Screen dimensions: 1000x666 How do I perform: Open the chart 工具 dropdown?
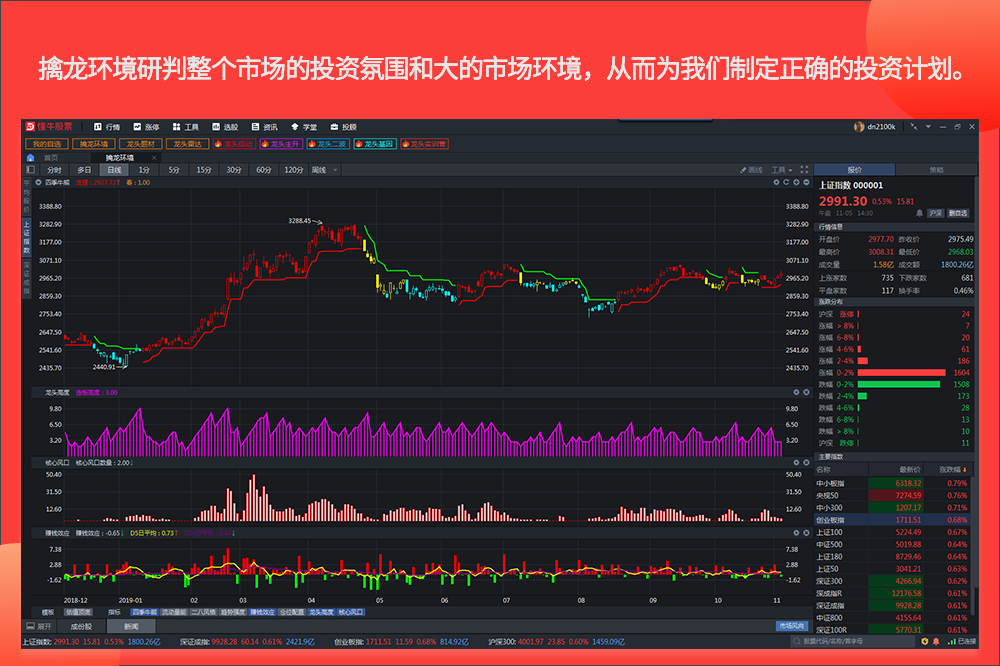tap(782, 170)
